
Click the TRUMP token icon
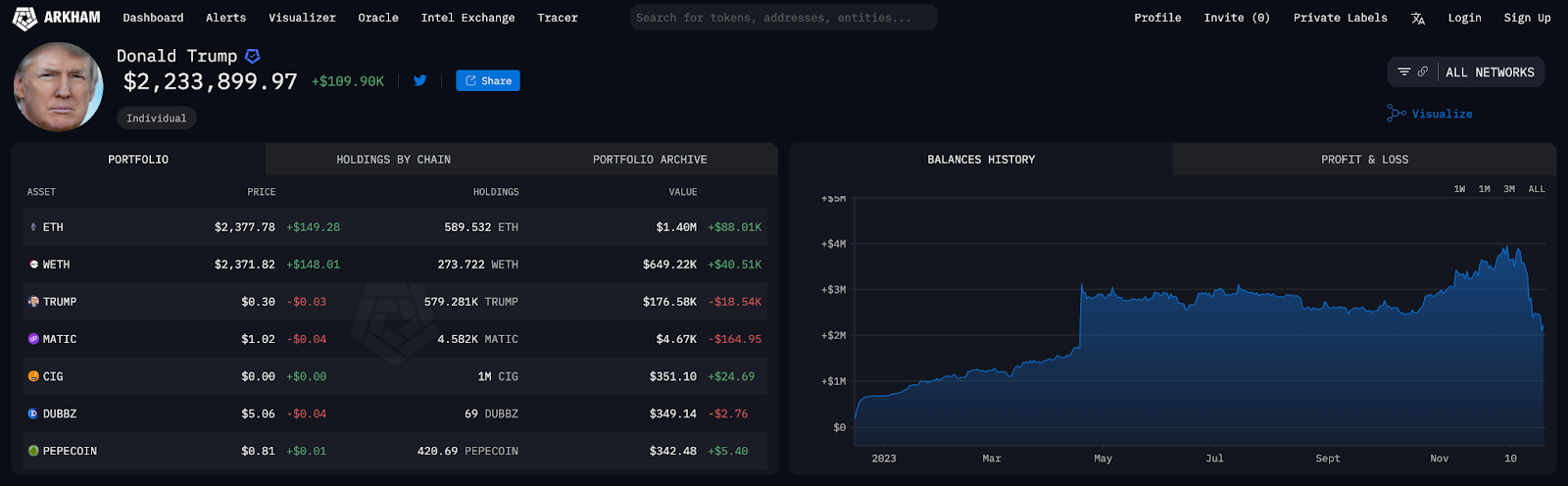click(x=33, y=302)
